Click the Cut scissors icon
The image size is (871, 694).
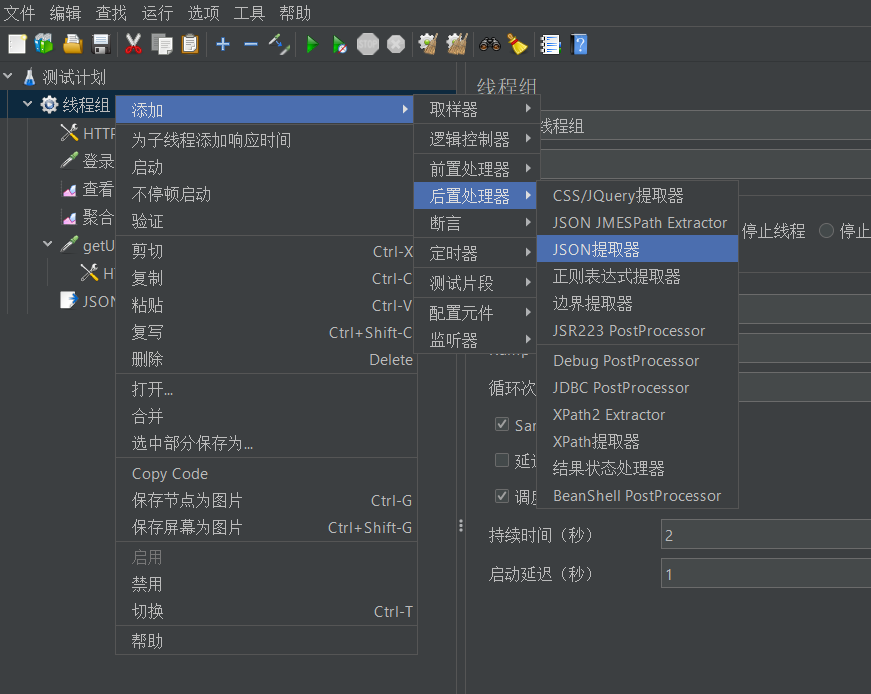133,44
